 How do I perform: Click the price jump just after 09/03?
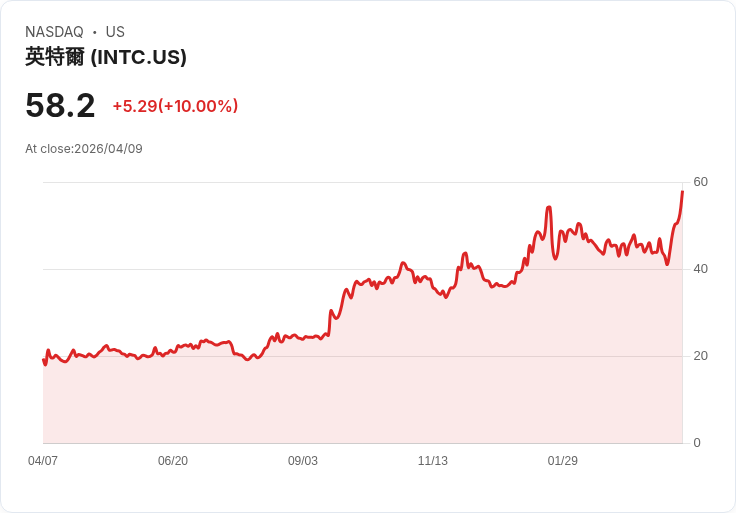(331, 312)
